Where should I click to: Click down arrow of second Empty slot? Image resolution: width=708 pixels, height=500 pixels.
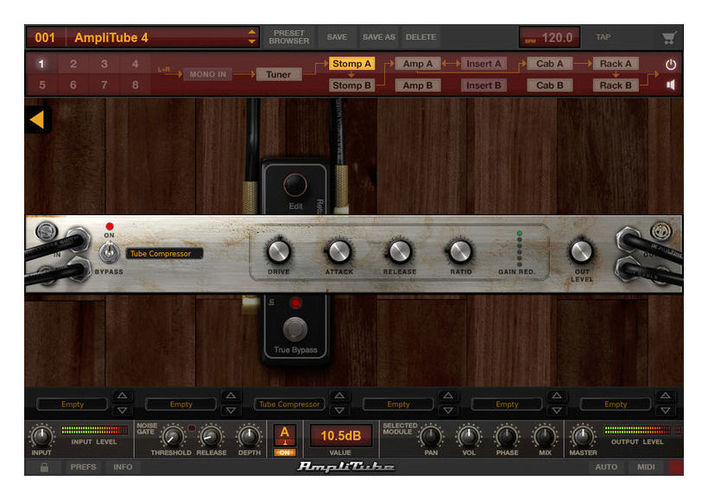tap(231, 411)
